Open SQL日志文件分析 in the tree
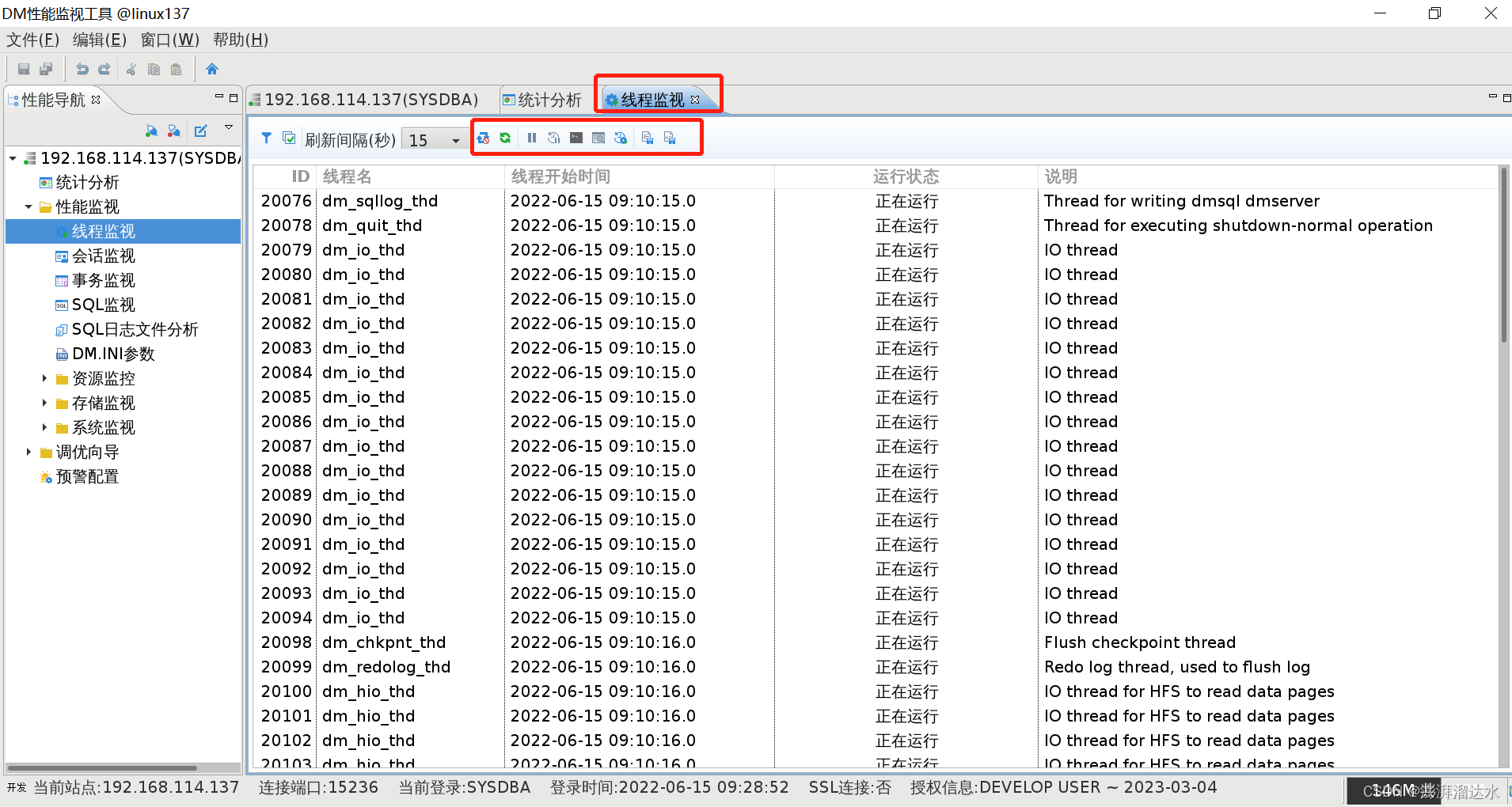1512x807 pixels. tap(127, 330)
